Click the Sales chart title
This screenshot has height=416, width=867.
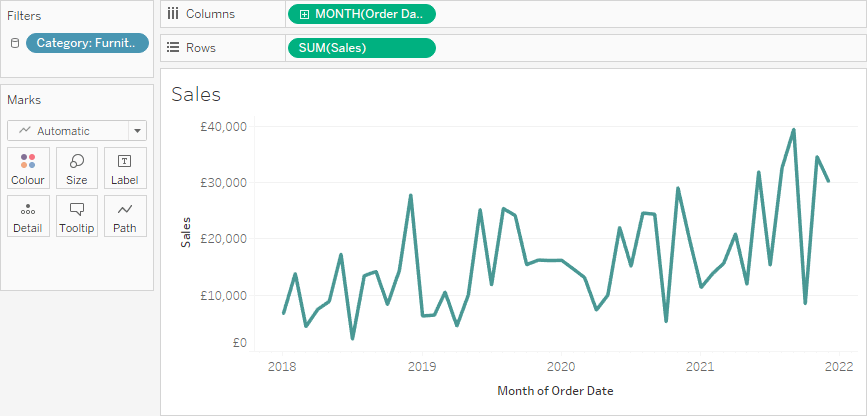[x=196, y=95]
